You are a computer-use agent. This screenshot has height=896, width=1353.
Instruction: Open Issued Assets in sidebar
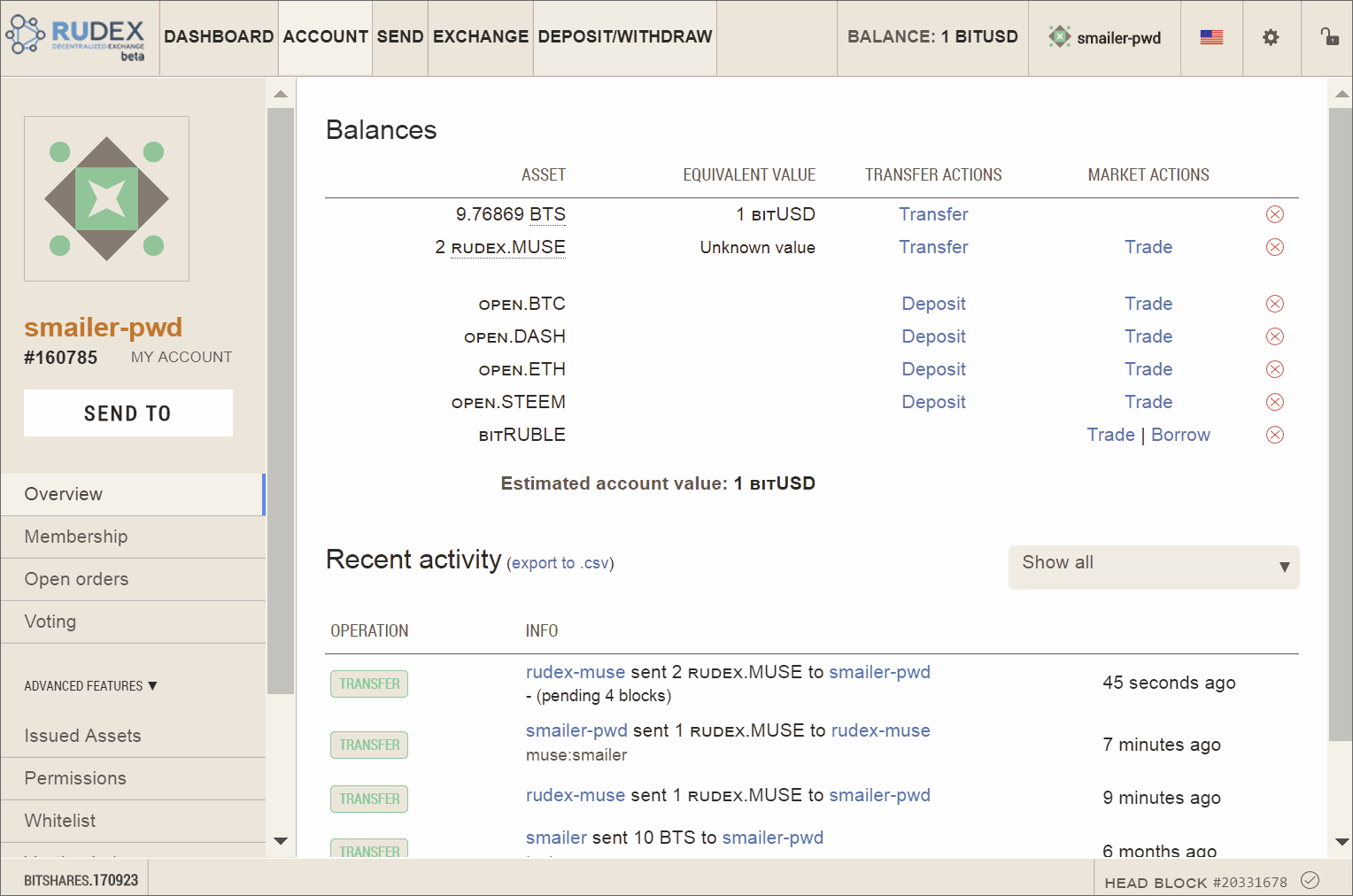click(133, 736)
